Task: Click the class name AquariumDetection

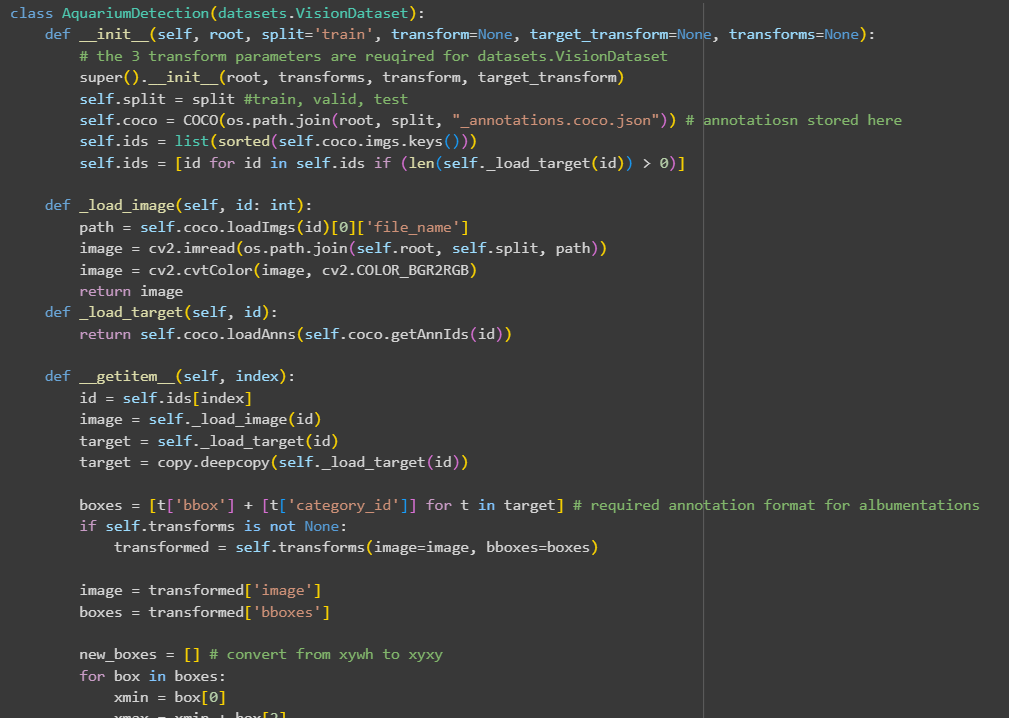Action: (136, 13)
